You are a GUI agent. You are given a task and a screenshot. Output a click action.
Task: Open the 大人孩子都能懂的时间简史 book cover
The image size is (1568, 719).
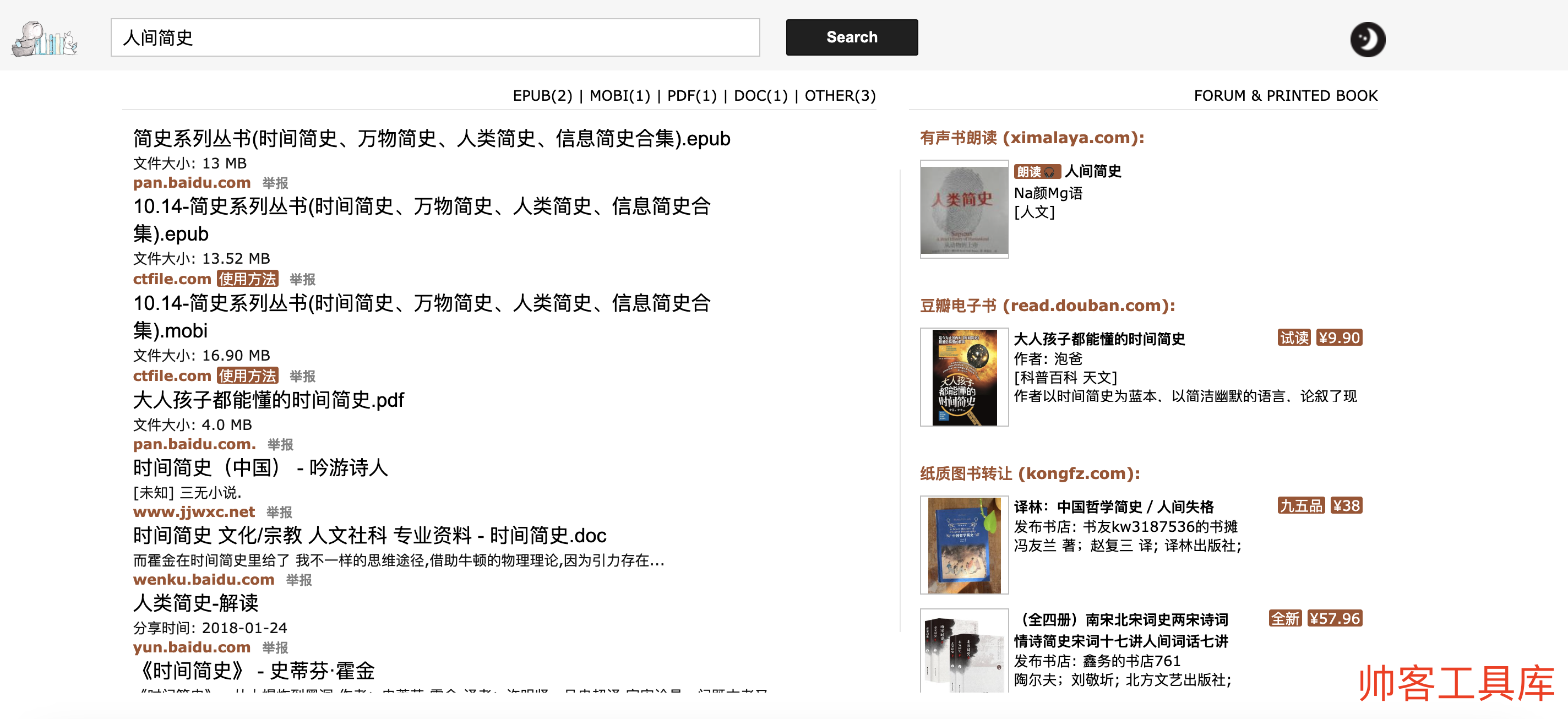coord(963,377)
